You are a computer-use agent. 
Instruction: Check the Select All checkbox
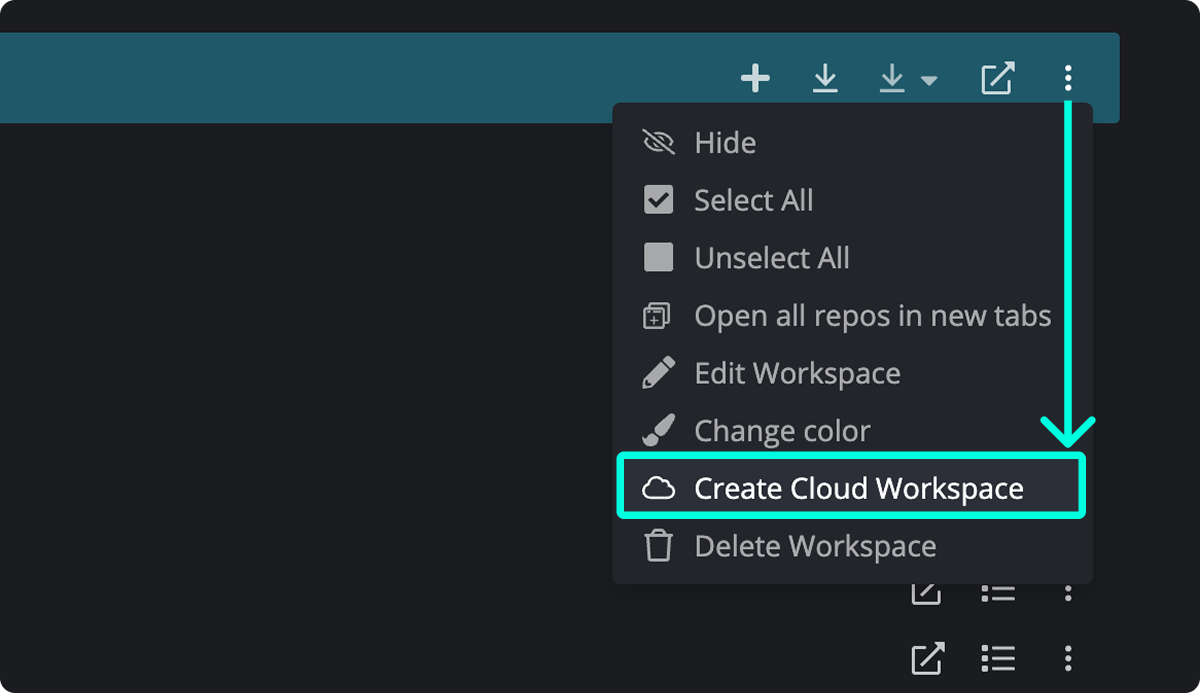click(658, 200)
